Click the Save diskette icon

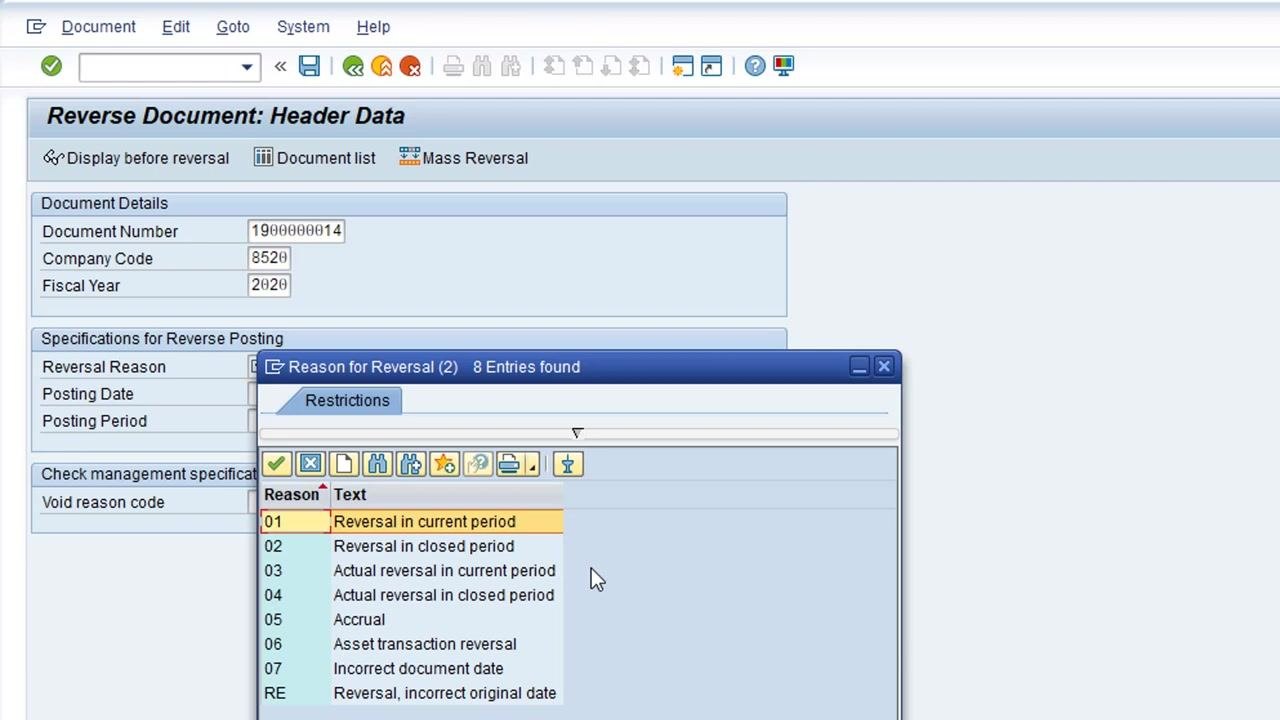point(309,66)
